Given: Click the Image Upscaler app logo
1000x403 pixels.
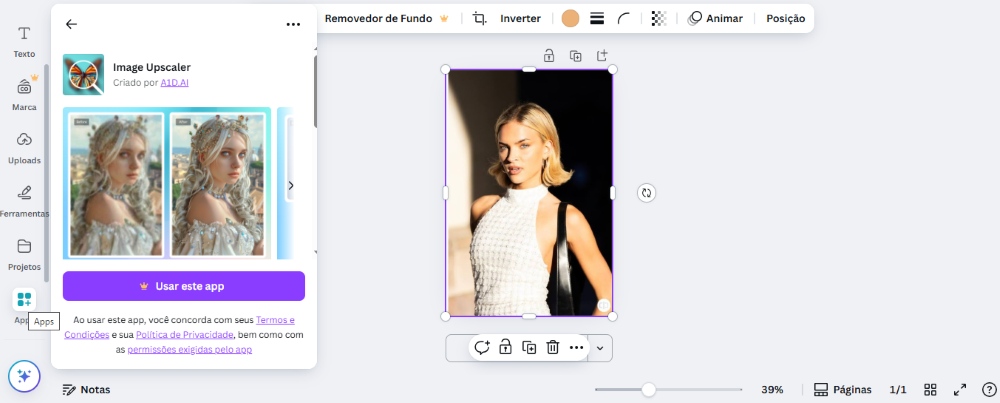Looking at the screenshot, I should (84, 75).
